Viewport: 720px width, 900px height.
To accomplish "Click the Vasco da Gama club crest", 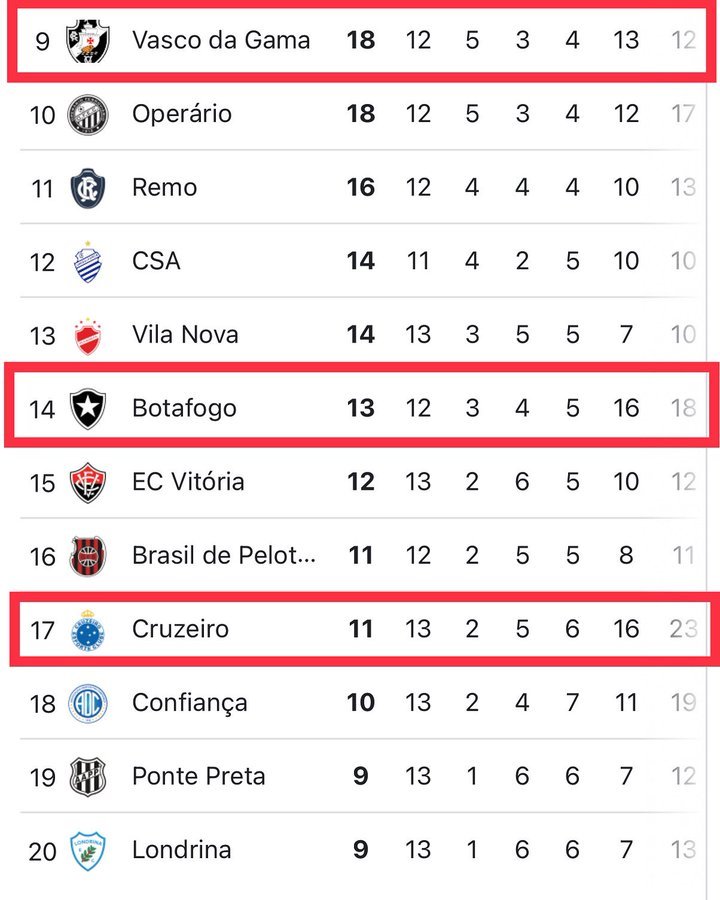I will (x=88, y=41).
